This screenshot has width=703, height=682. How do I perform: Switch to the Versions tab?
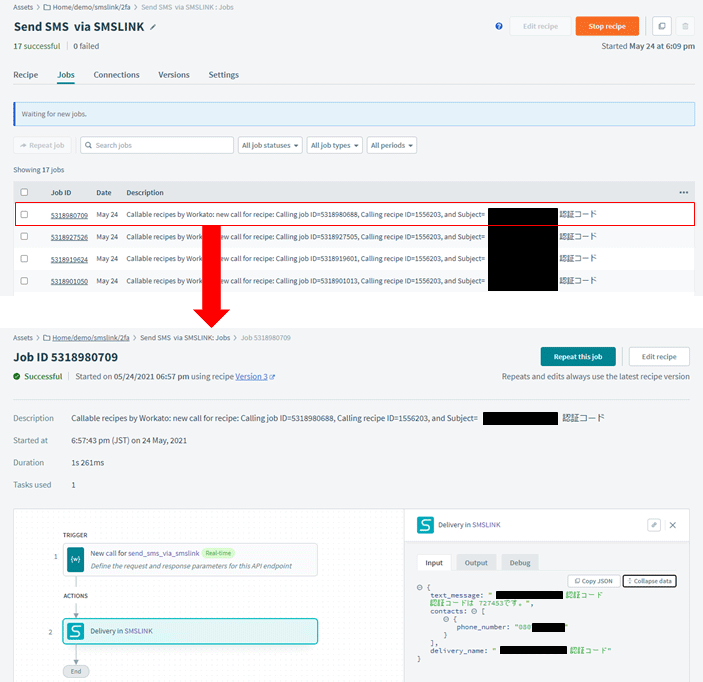point(174,75)
